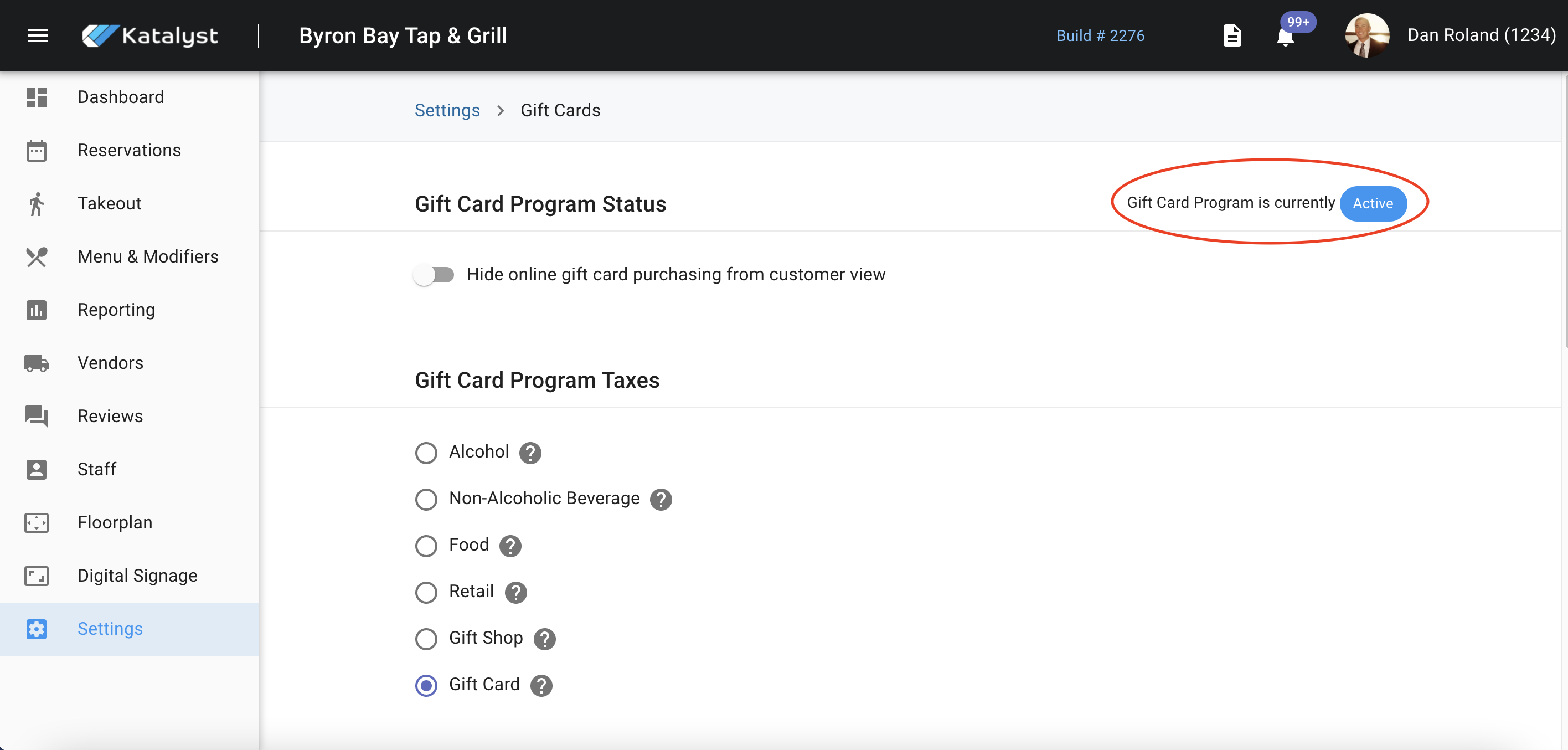Click the Food help question icon
The image size is (1568, 750).
click(x=510, y=546)
